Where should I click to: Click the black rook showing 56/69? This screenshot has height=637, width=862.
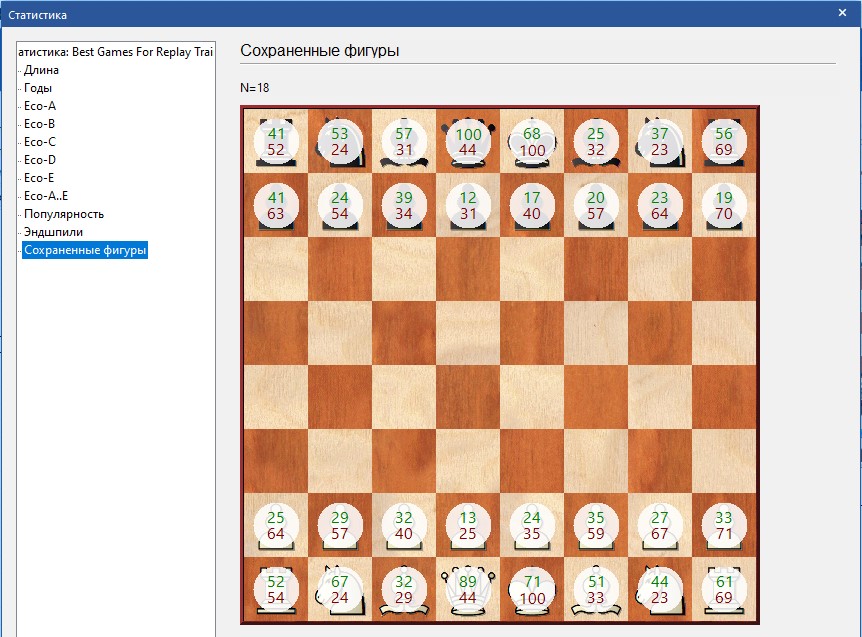(724, 142)
